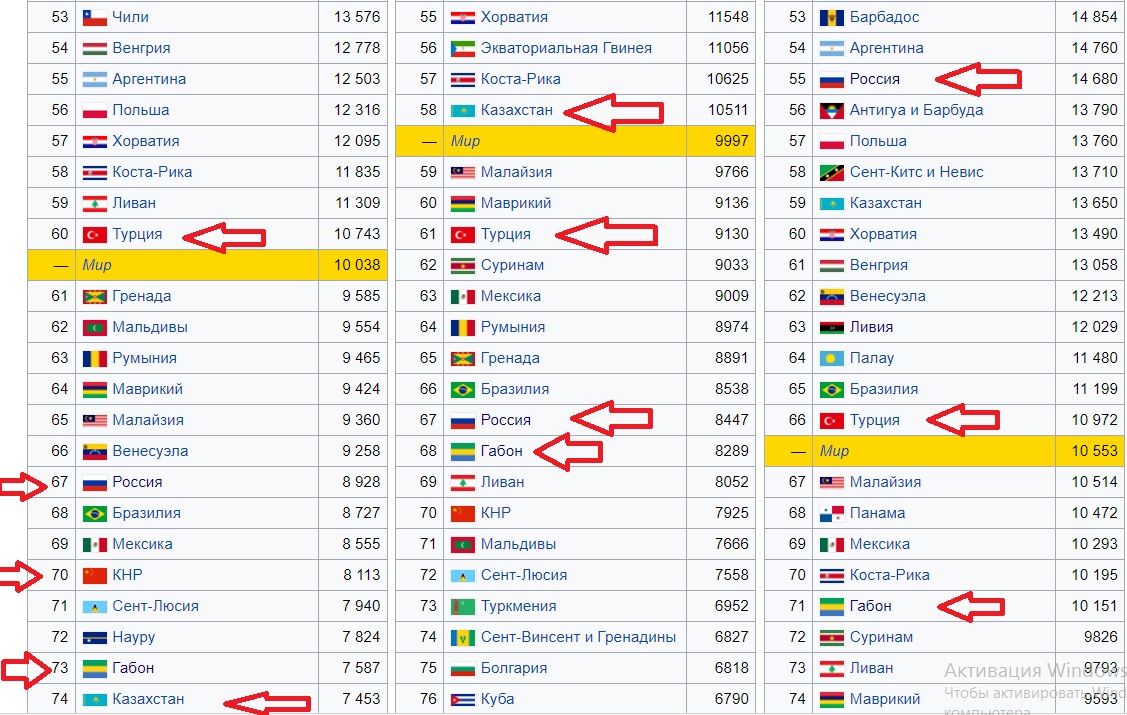
Task: Click Mexico flag in the 10 293 row
Action: pos(832,545)
